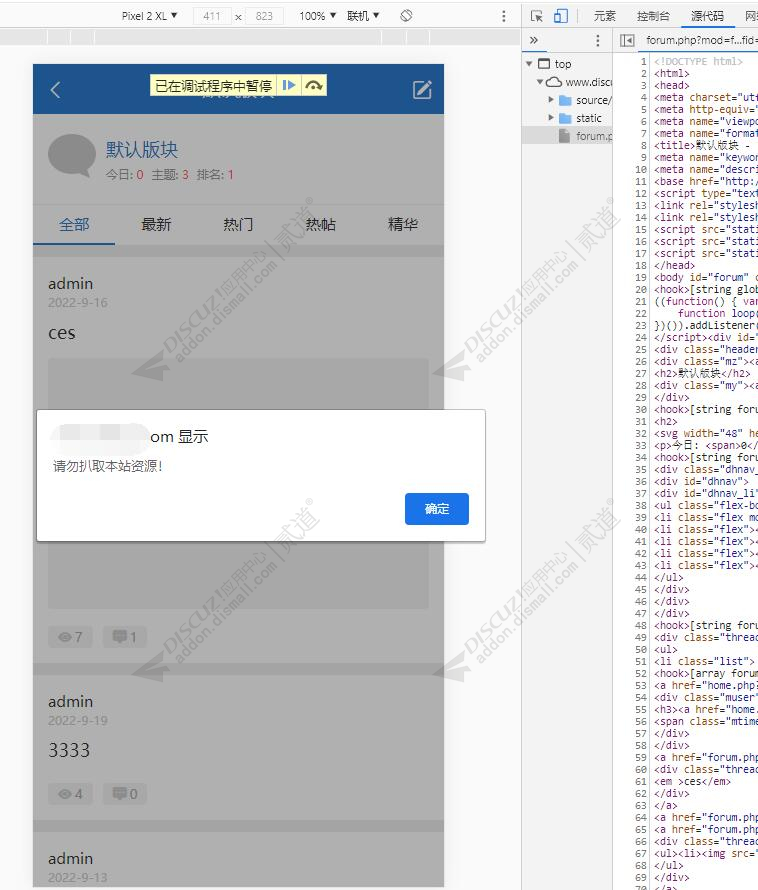The width and height of the screenshot is (758, 890).
Task: Click line number 20 in gutter
Action: pos(641,289)
